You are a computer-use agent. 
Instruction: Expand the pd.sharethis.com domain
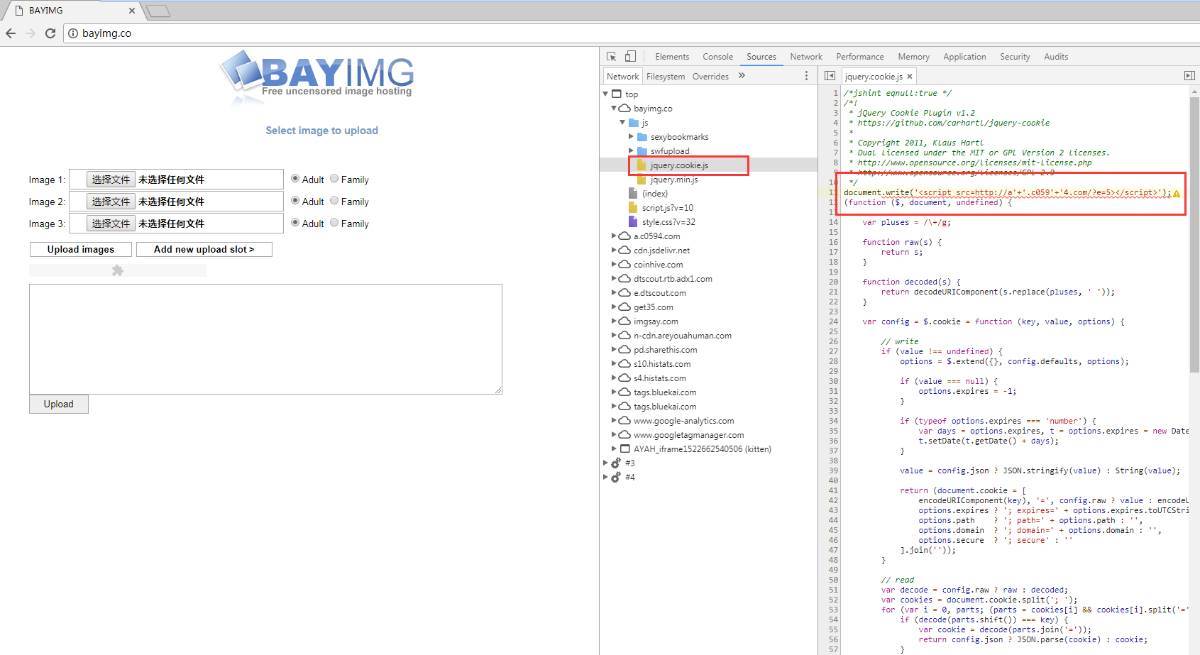614,350
